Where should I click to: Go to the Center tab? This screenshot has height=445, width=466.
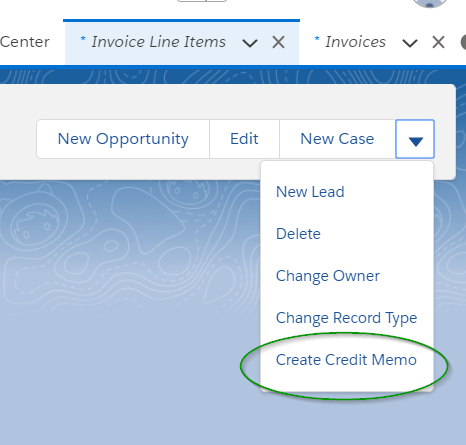[25, 42]
